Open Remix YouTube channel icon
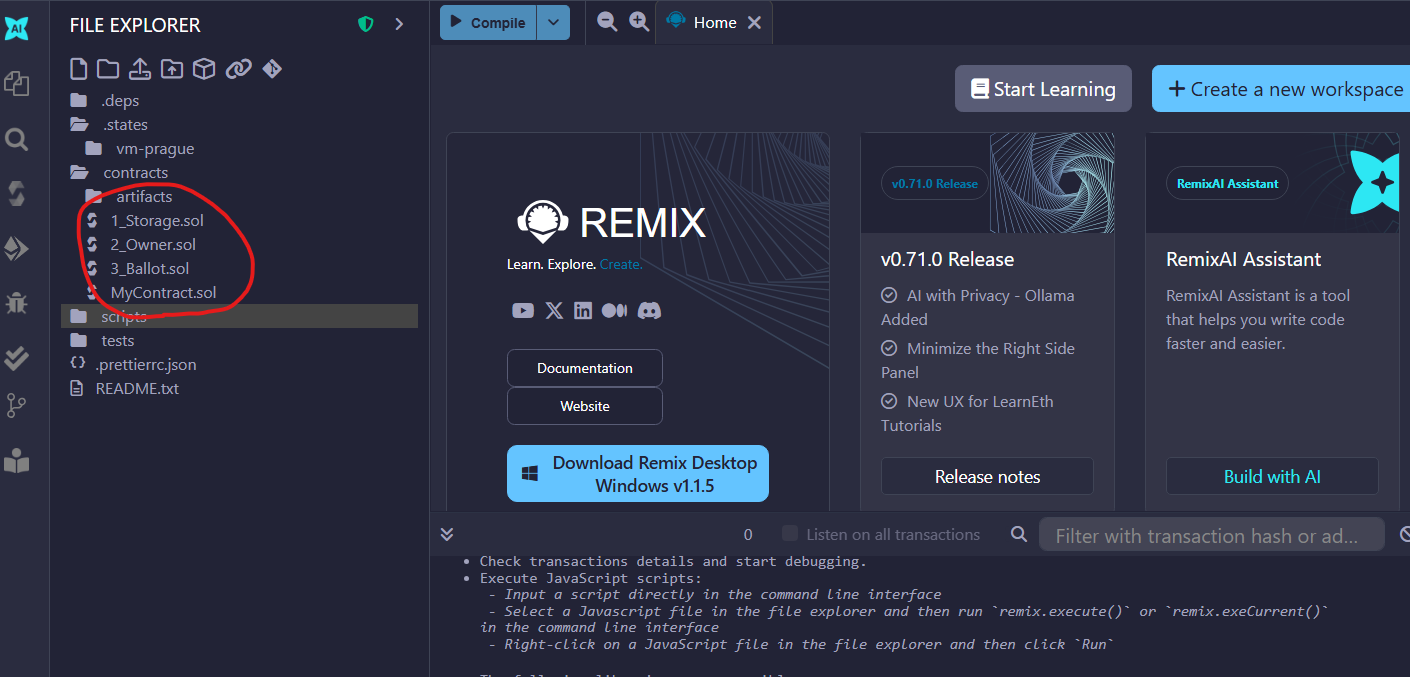 tap(523, 311)
